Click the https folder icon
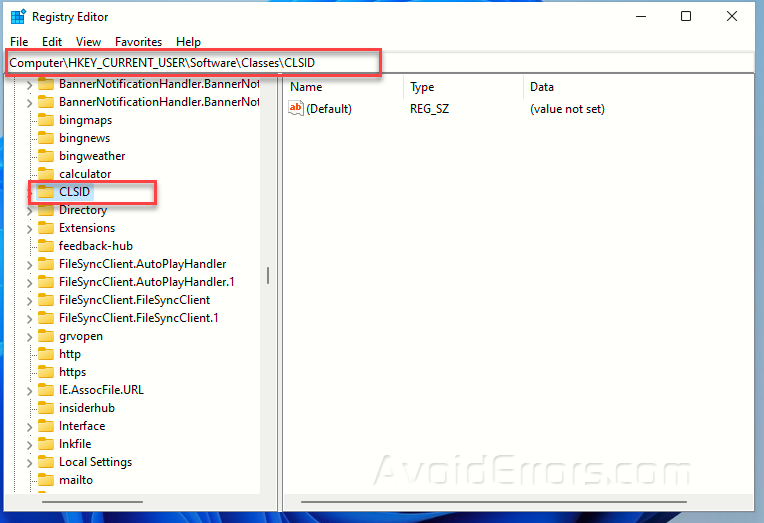This screenshot has height=523, width=764. point(46,372)
